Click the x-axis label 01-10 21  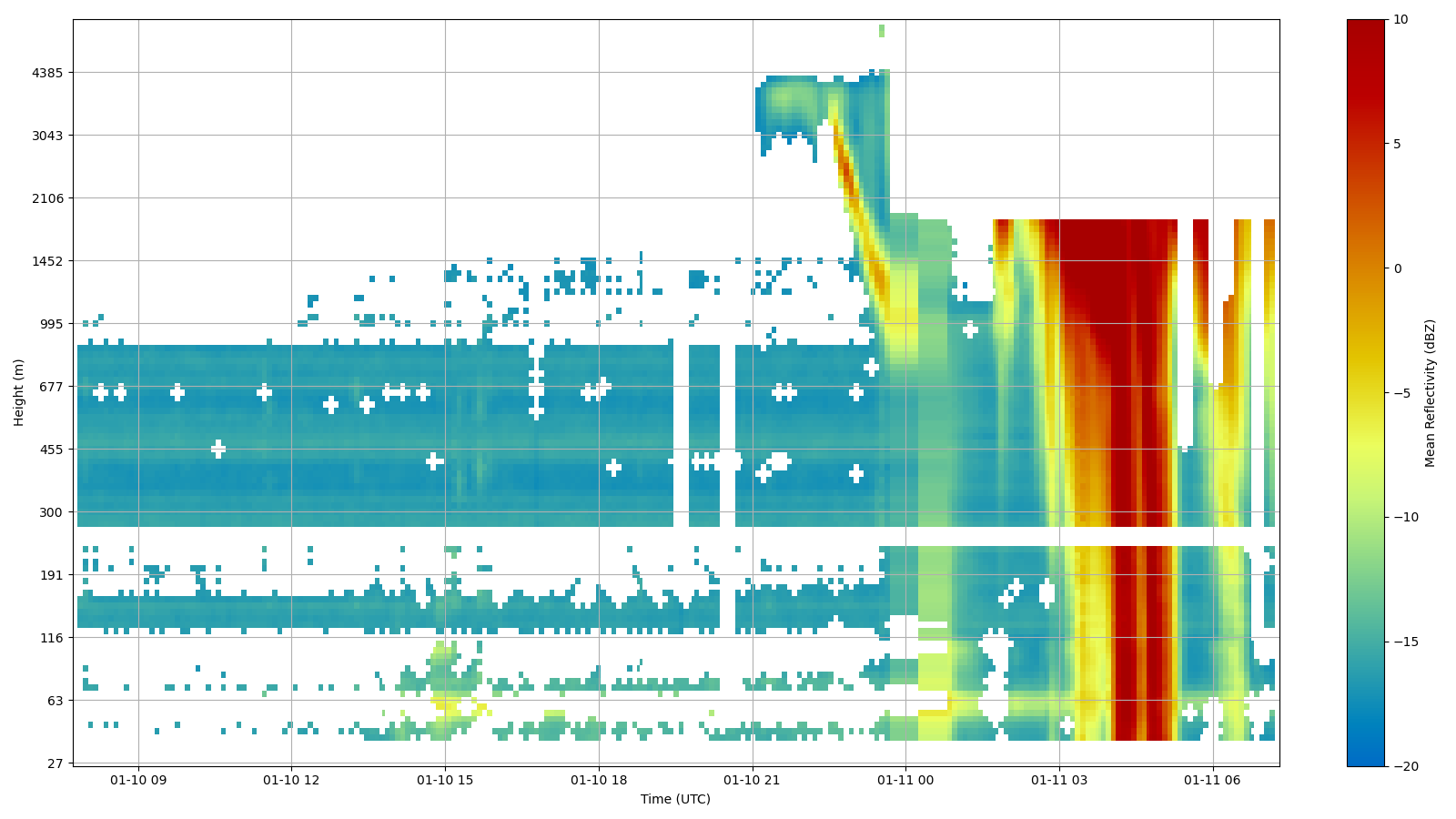(x=753, y=780)
